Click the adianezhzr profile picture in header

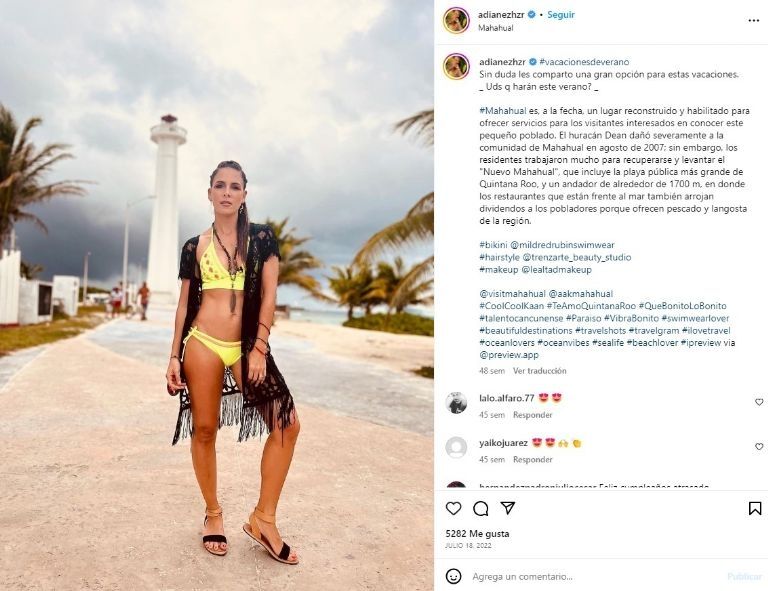pyautogui.click(x=456, y=21)
